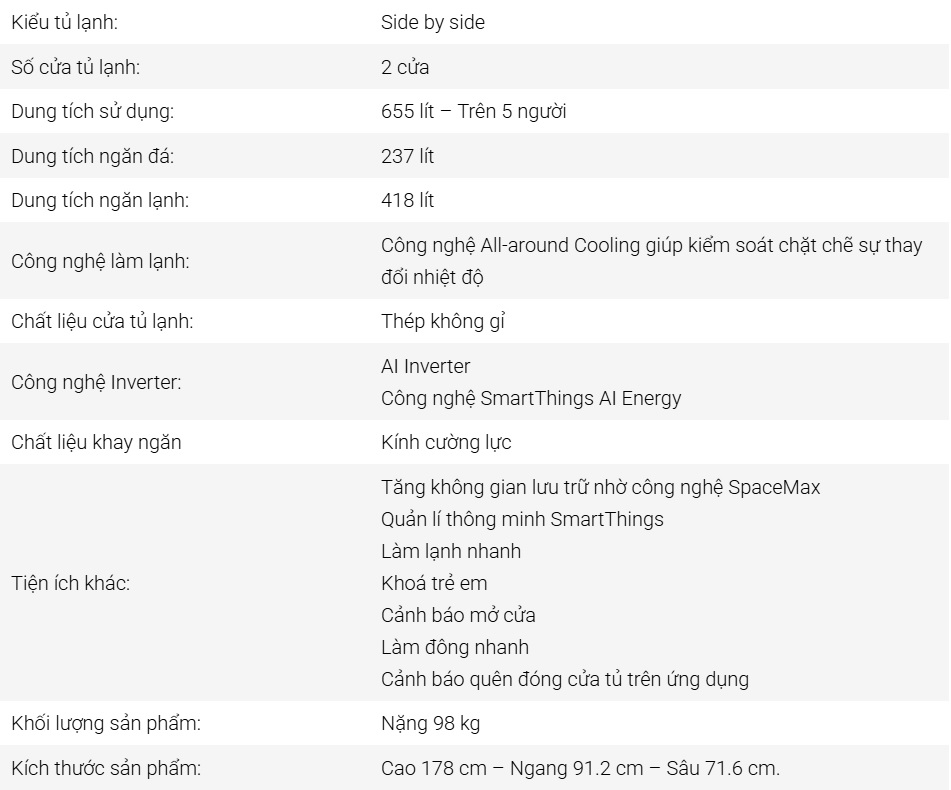Viewport: 951px width, 790px height.
Task: Click the "Kính cường lực" value
Action: pos(446,442)
